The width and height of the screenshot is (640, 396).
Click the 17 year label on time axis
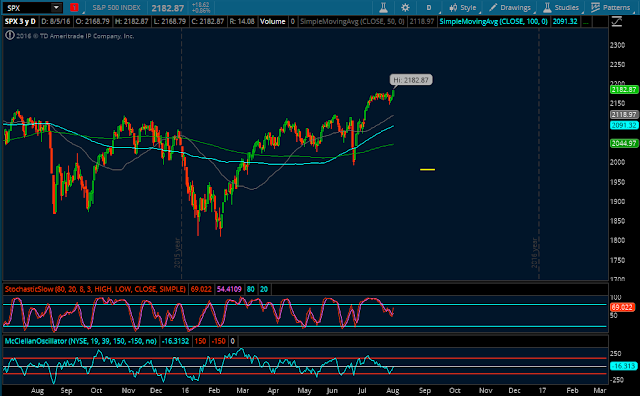[x=542, y=391]
